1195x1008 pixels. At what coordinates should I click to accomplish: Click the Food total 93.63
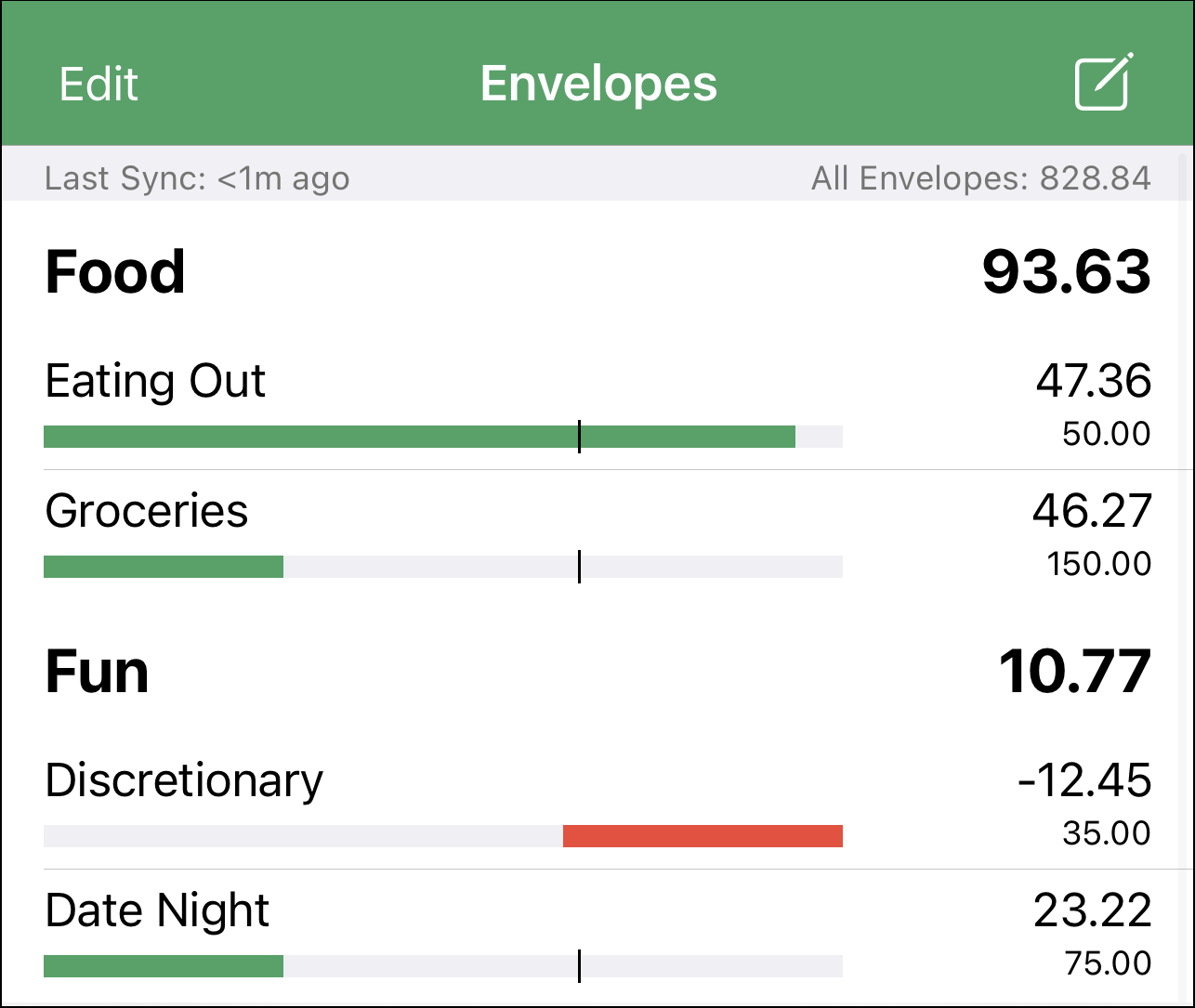(1066, 272)
